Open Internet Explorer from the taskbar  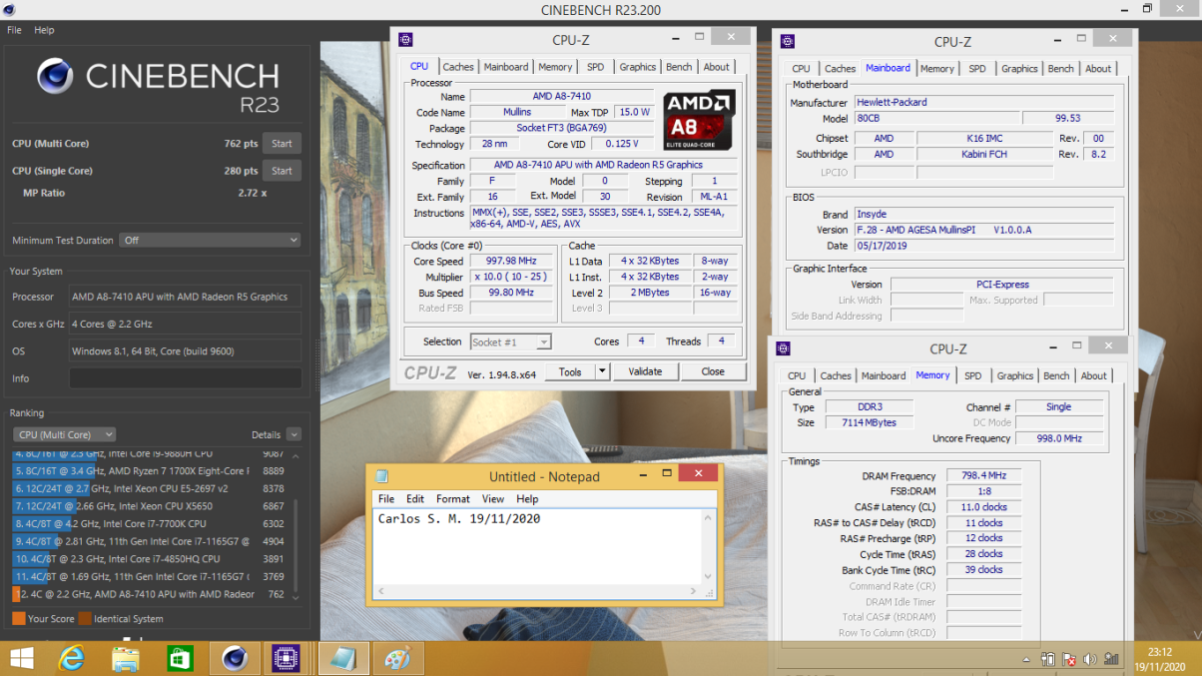click(x=72, y=659)
